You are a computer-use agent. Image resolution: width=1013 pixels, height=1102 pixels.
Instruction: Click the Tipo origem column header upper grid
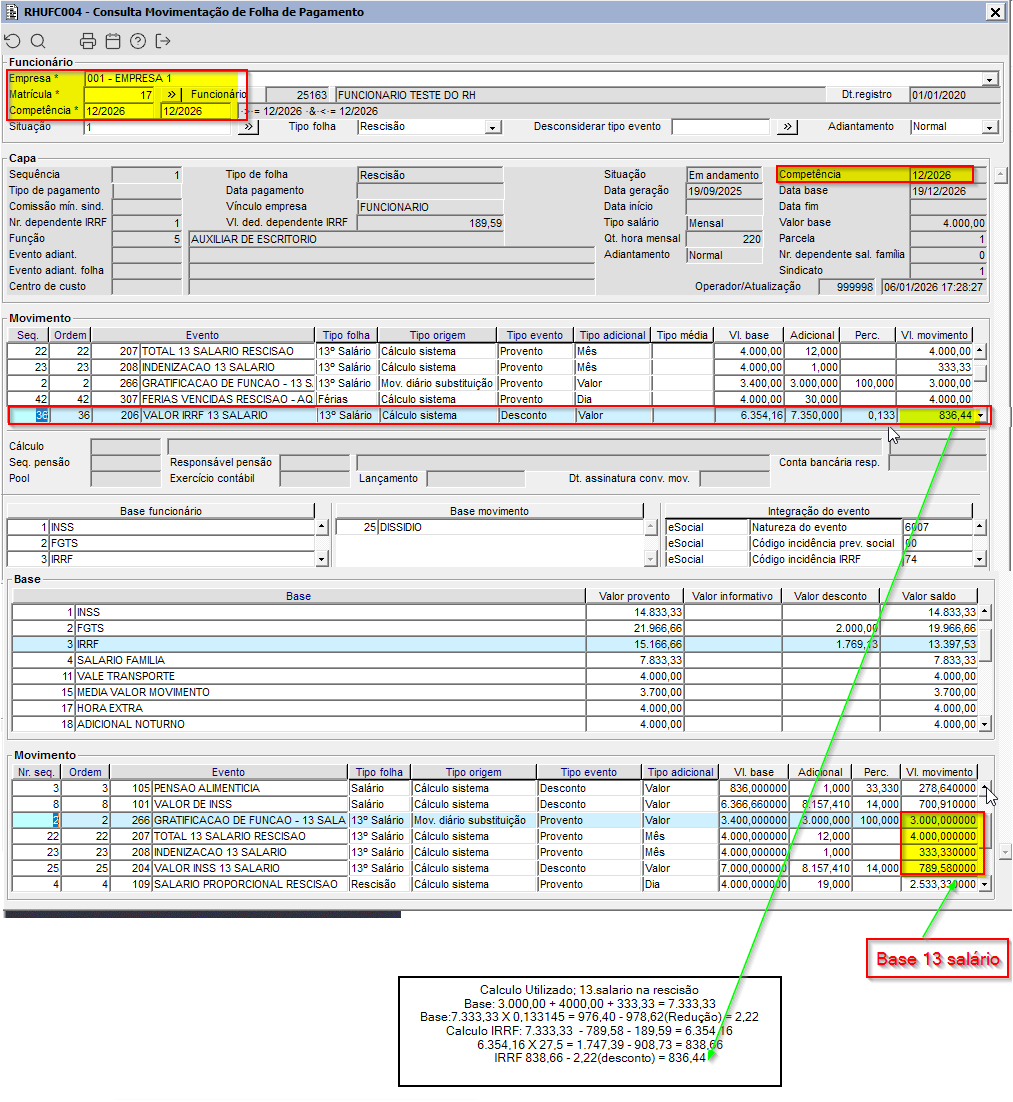tap(437, 335)
